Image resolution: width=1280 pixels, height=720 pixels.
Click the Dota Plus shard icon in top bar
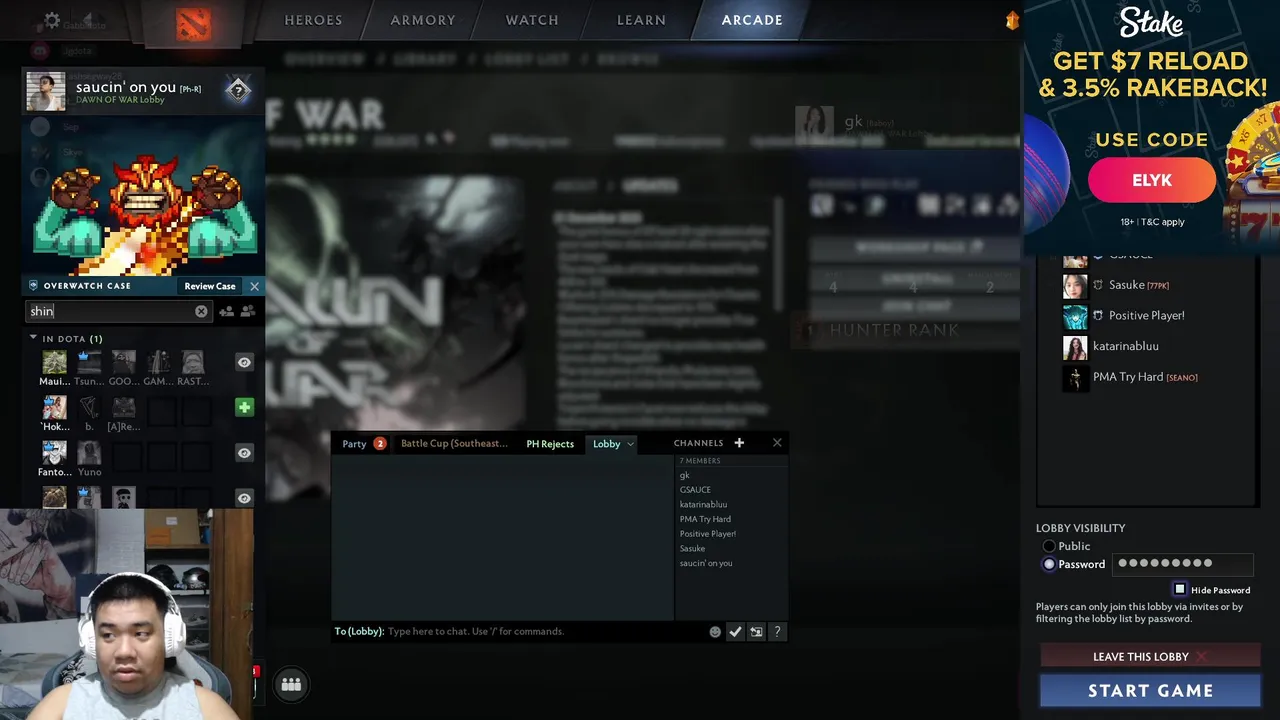1012,20
